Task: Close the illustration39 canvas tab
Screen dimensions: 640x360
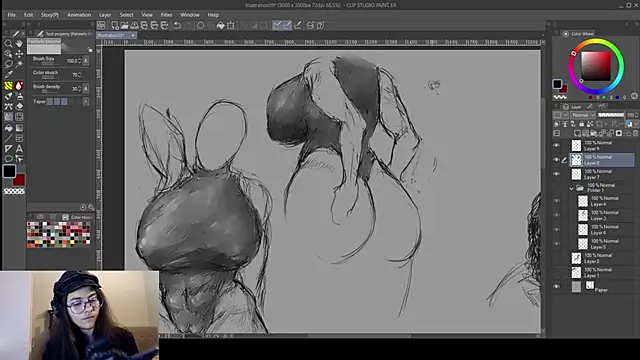Action: (x=133, y=36)
